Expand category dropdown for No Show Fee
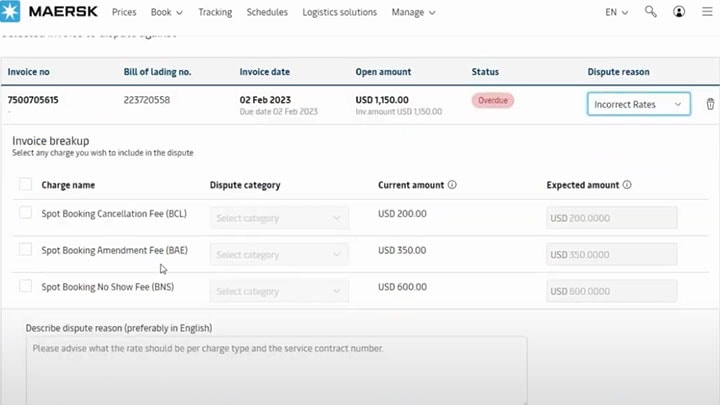720x405 pixels. point(279,291)
